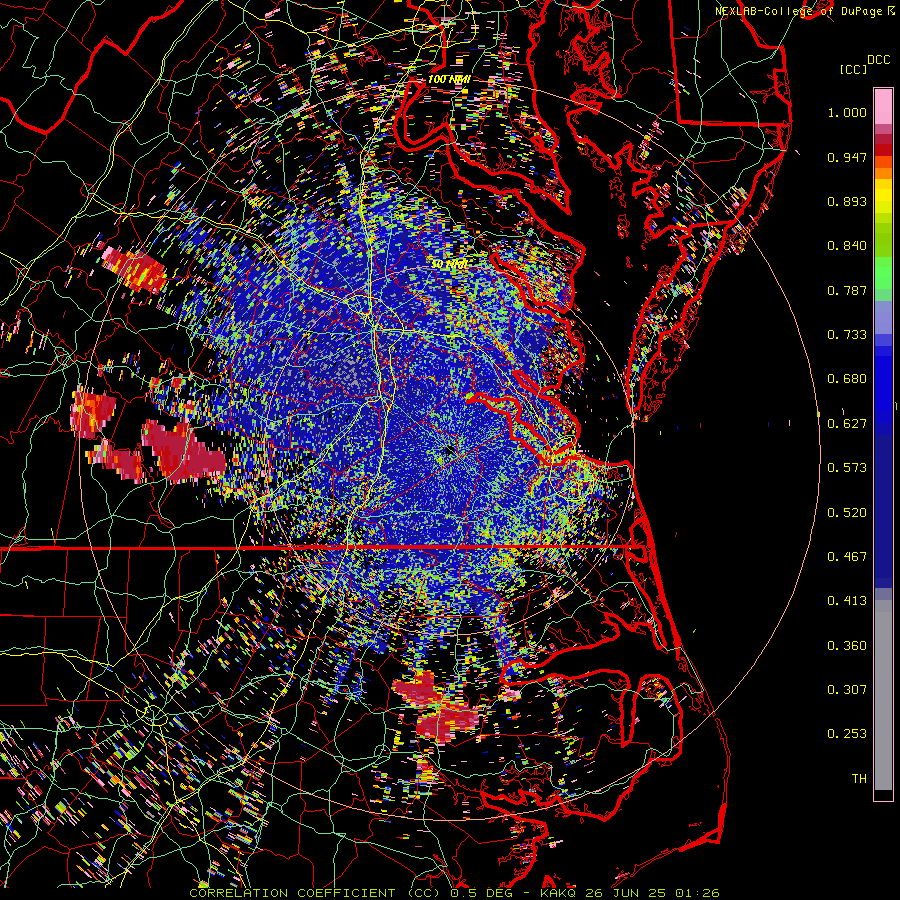Click the 01:26 timestamp text

point(697,893)
